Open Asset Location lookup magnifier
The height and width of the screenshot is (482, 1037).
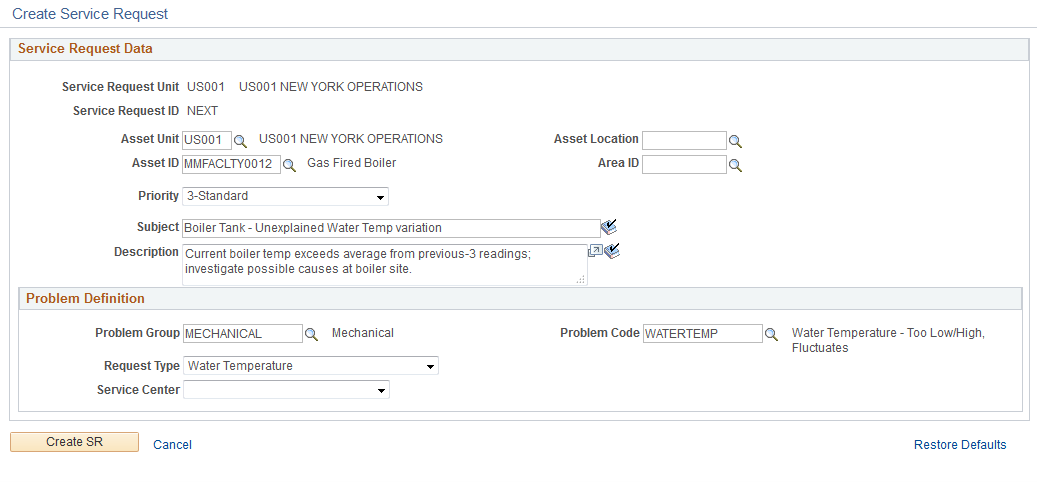click(735, 141)
